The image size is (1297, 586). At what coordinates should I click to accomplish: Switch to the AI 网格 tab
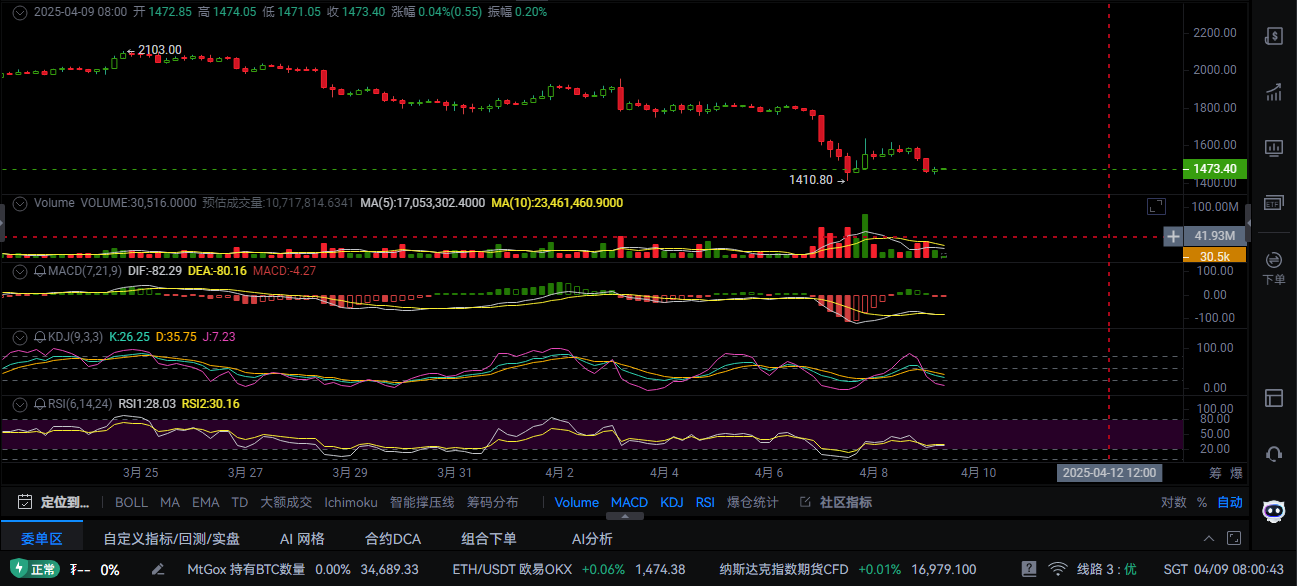302,539
